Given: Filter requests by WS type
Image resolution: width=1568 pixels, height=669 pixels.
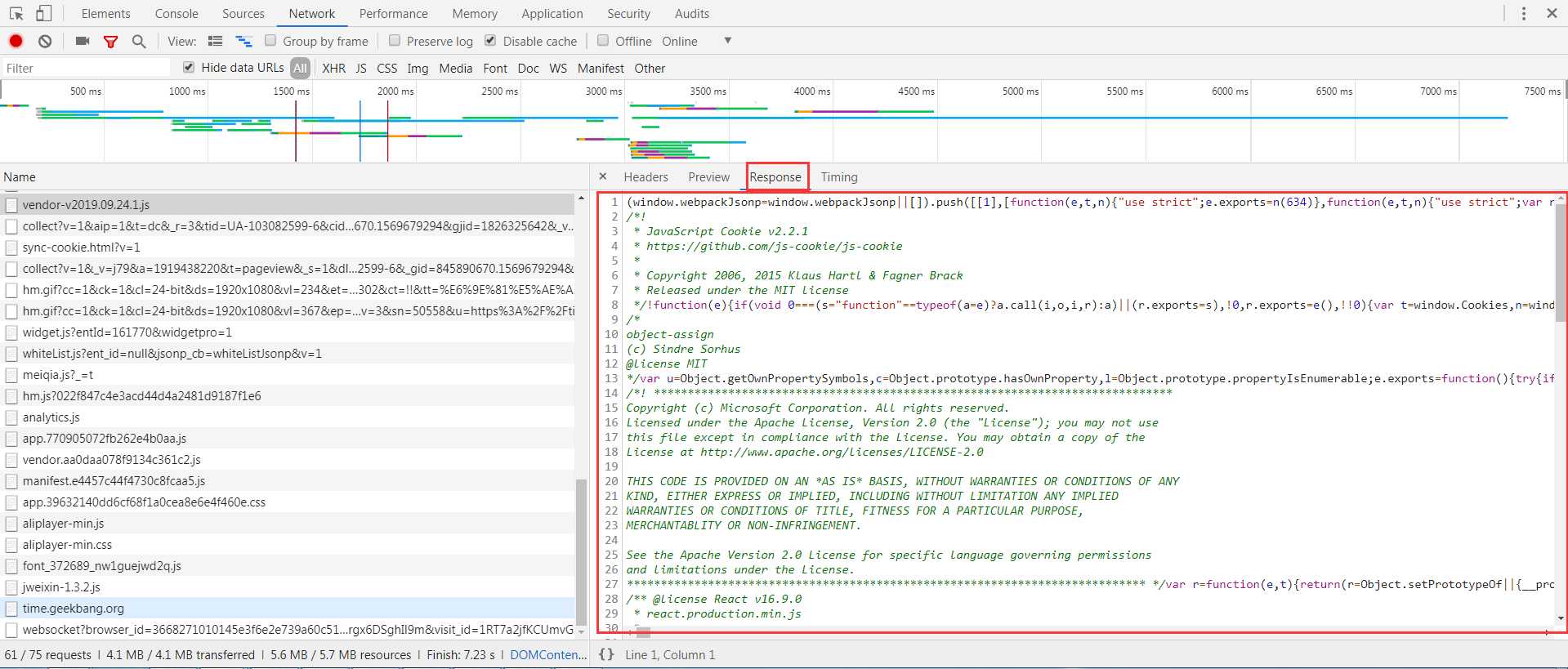Looking at the screenshot, I should coord(558,68).
